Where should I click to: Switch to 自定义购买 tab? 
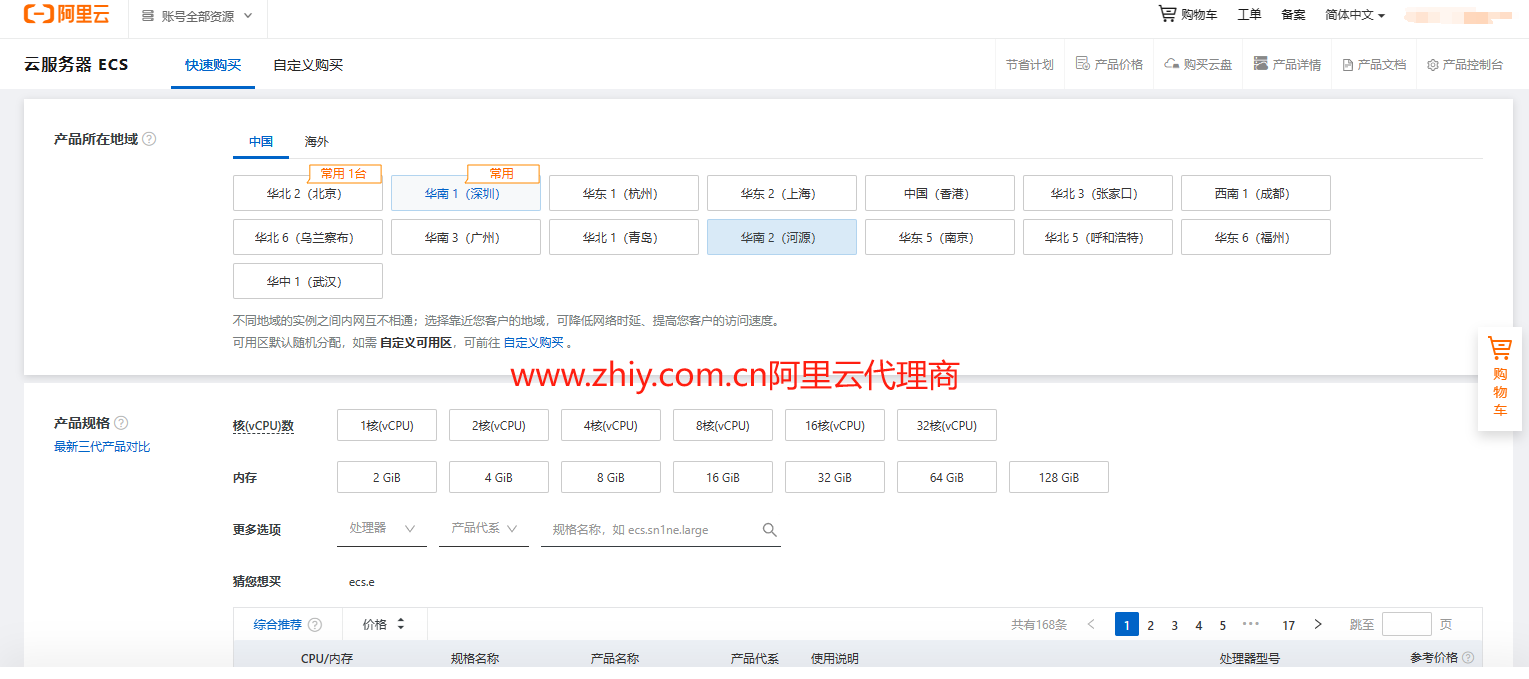[x=308, y=65]
